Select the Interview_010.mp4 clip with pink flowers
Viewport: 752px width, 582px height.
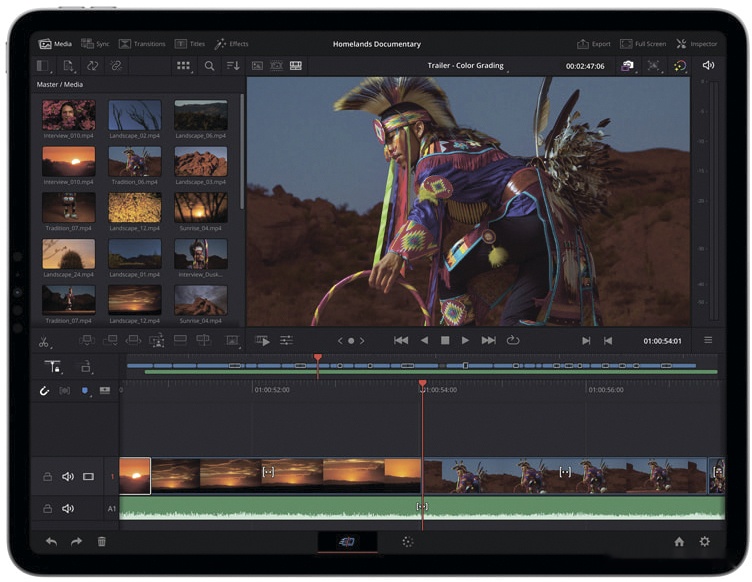[x=69, y=115]
